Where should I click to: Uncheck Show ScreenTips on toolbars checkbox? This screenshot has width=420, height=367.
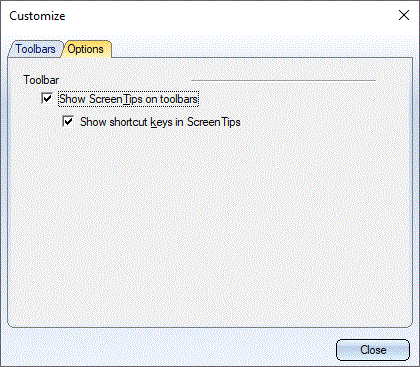(47, 99)
